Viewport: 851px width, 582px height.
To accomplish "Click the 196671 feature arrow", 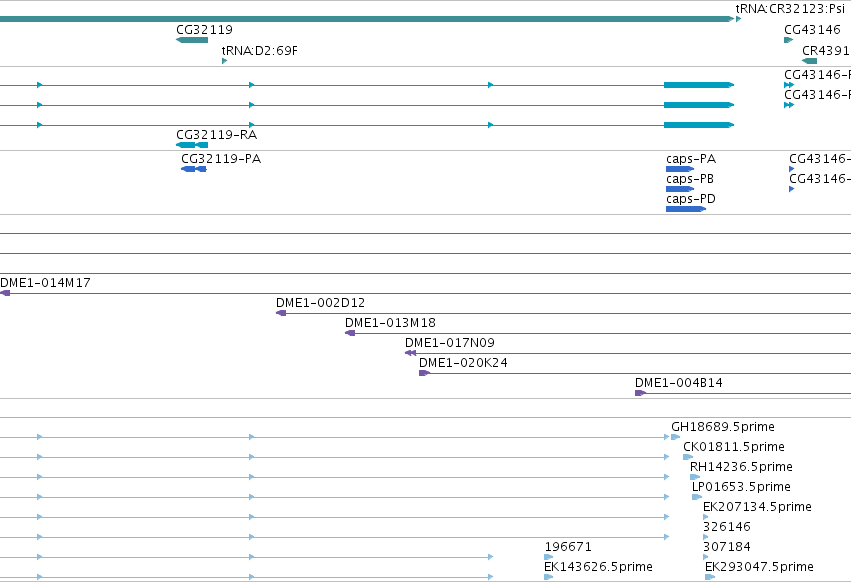I will (549, 557).
